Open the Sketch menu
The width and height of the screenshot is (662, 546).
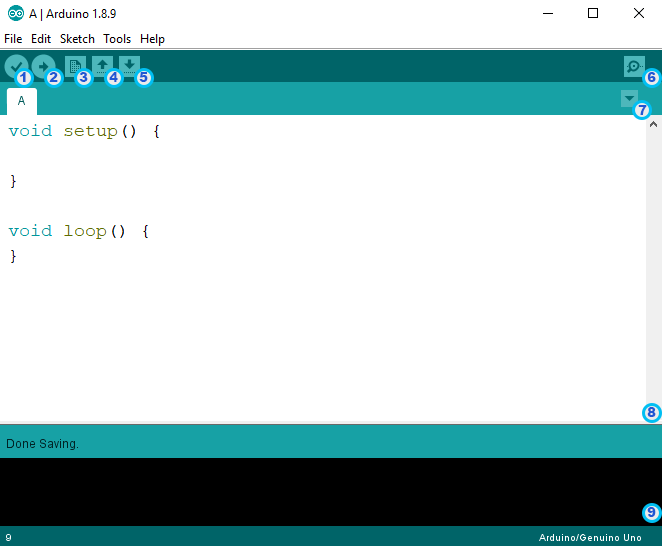click(x=77, y=39)
